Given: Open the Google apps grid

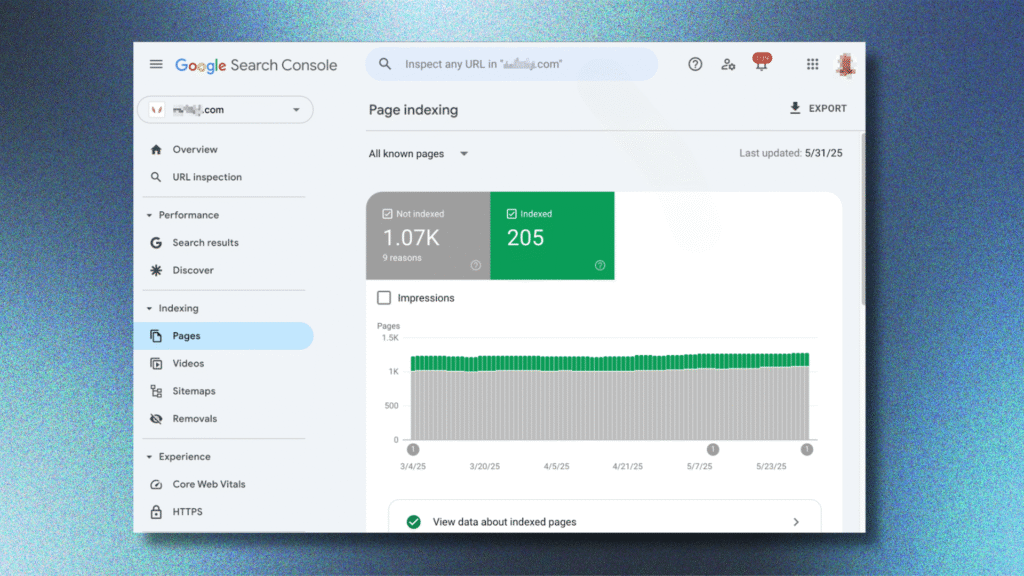Looking at the screenshot, I should click(812, 64).
